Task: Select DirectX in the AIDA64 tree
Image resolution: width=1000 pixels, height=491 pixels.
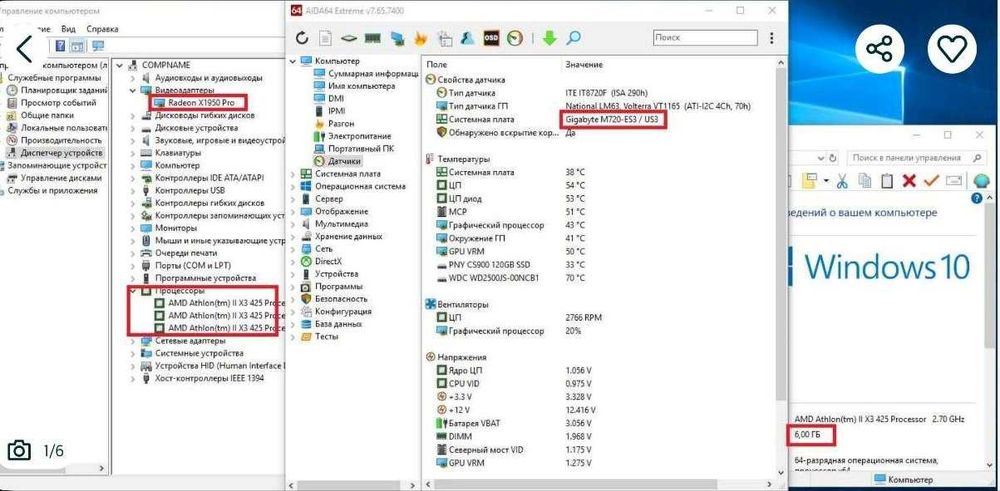Action: pyautogui.click(x=328, y=261)
